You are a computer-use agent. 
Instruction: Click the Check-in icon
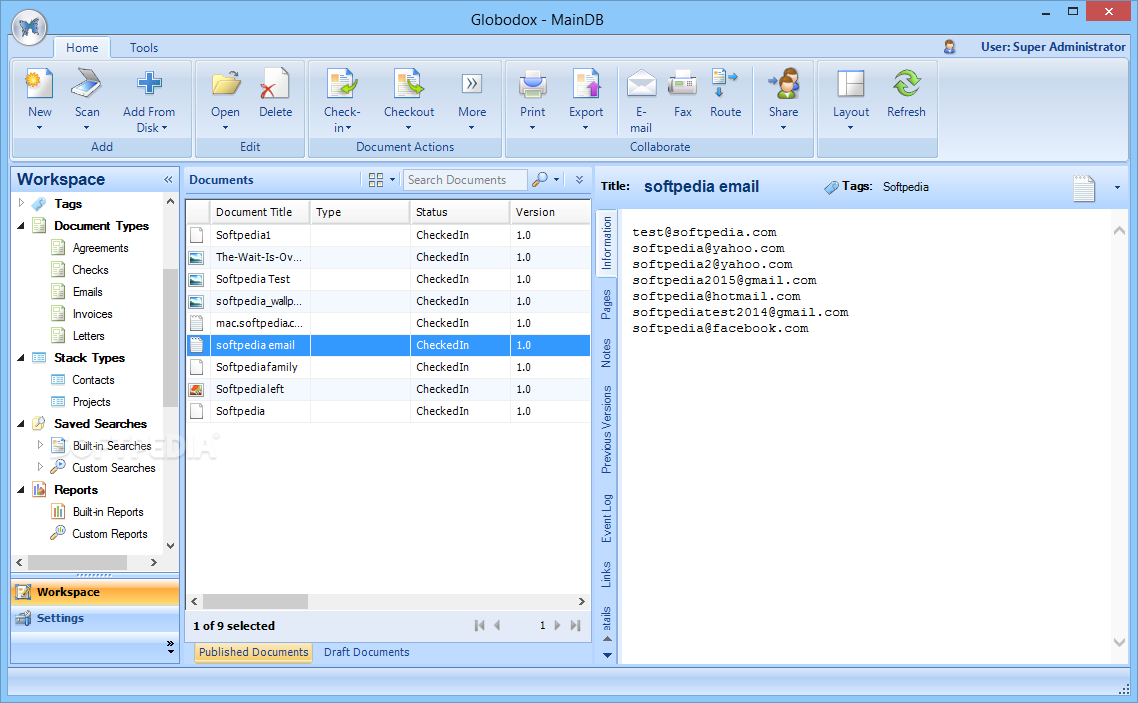341,84
